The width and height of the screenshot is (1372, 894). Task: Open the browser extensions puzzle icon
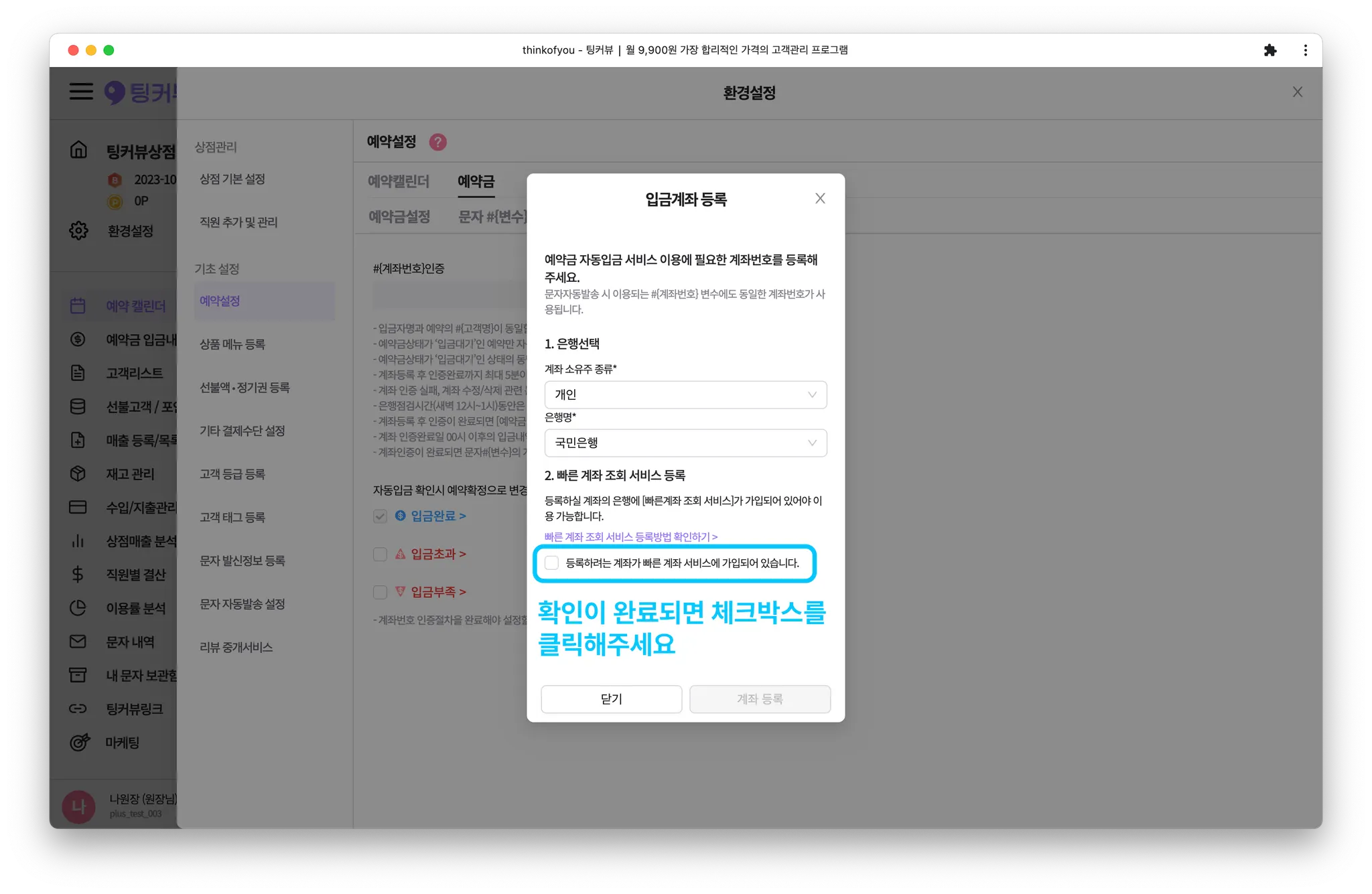[1270, 50]
